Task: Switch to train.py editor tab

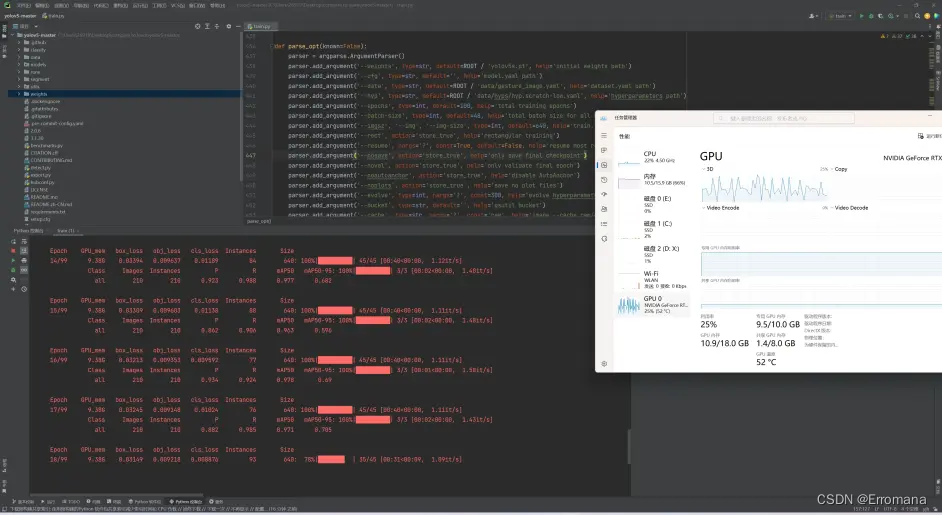Action: pos(259,26)
